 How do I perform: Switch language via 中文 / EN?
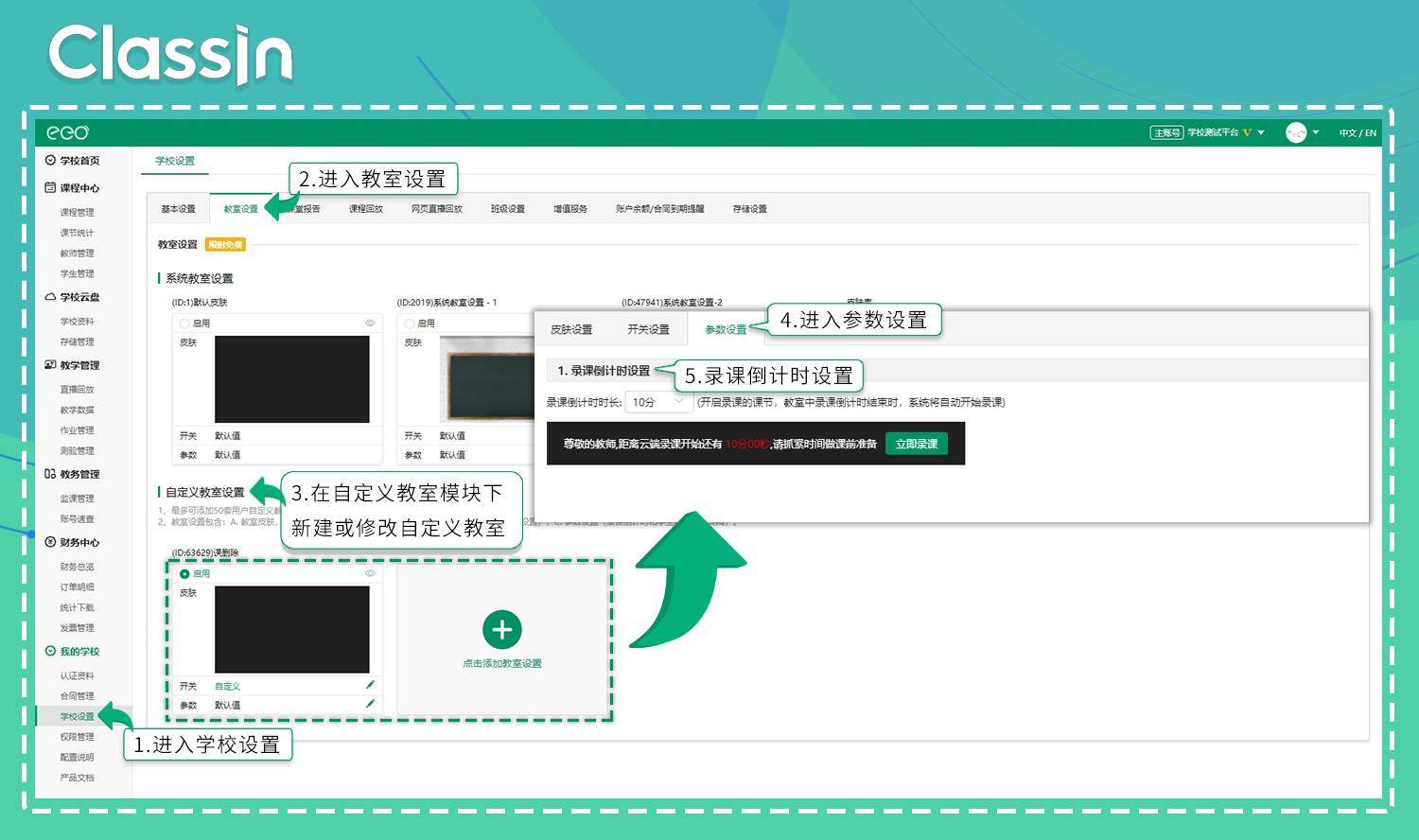coord(1358,132)
